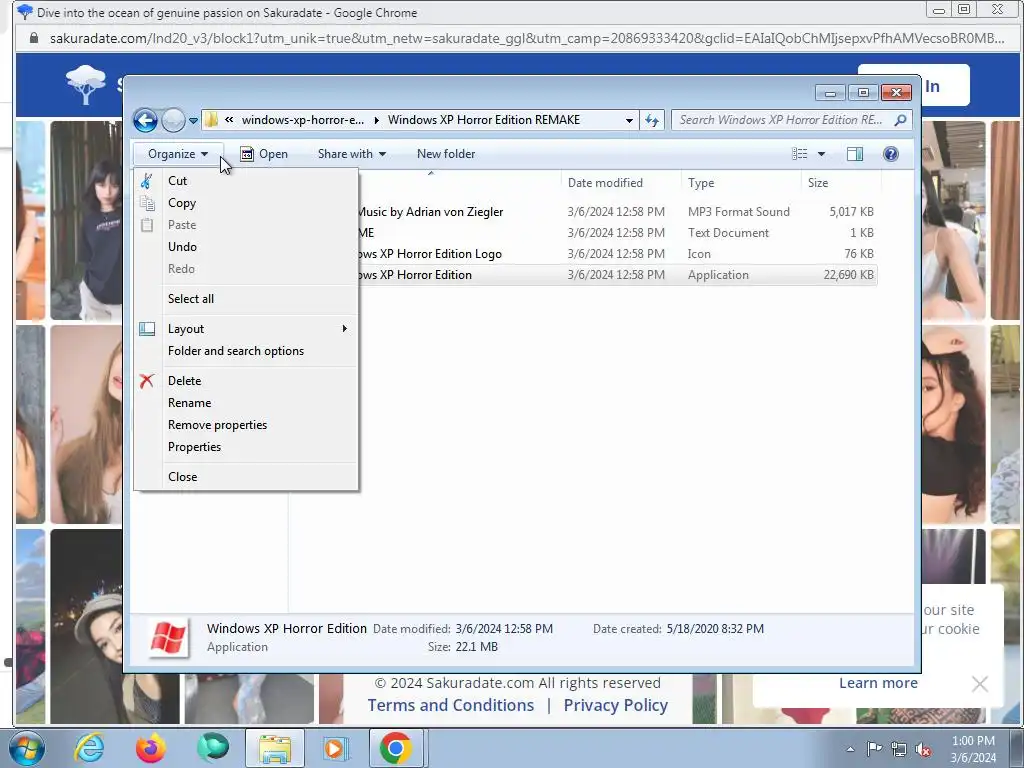
Task: Open Windows Media Player from taskbar
Action: pyautogui.click(x=336, y=748)
